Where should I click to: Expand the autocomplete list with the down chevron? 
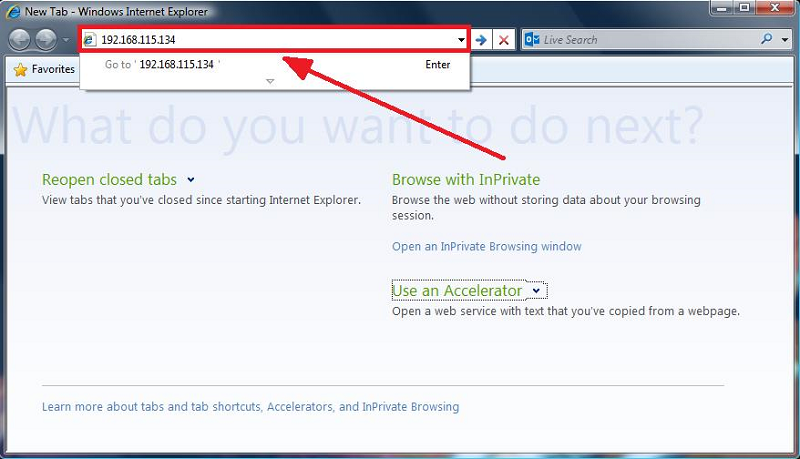point(270,81)
